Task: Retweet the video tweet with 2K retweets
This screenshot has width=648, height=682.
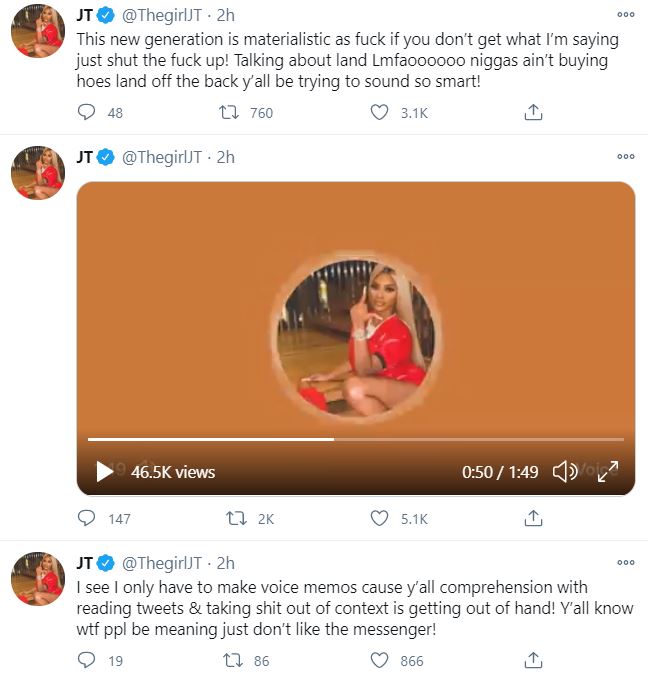Action: [x=237, y=518]
